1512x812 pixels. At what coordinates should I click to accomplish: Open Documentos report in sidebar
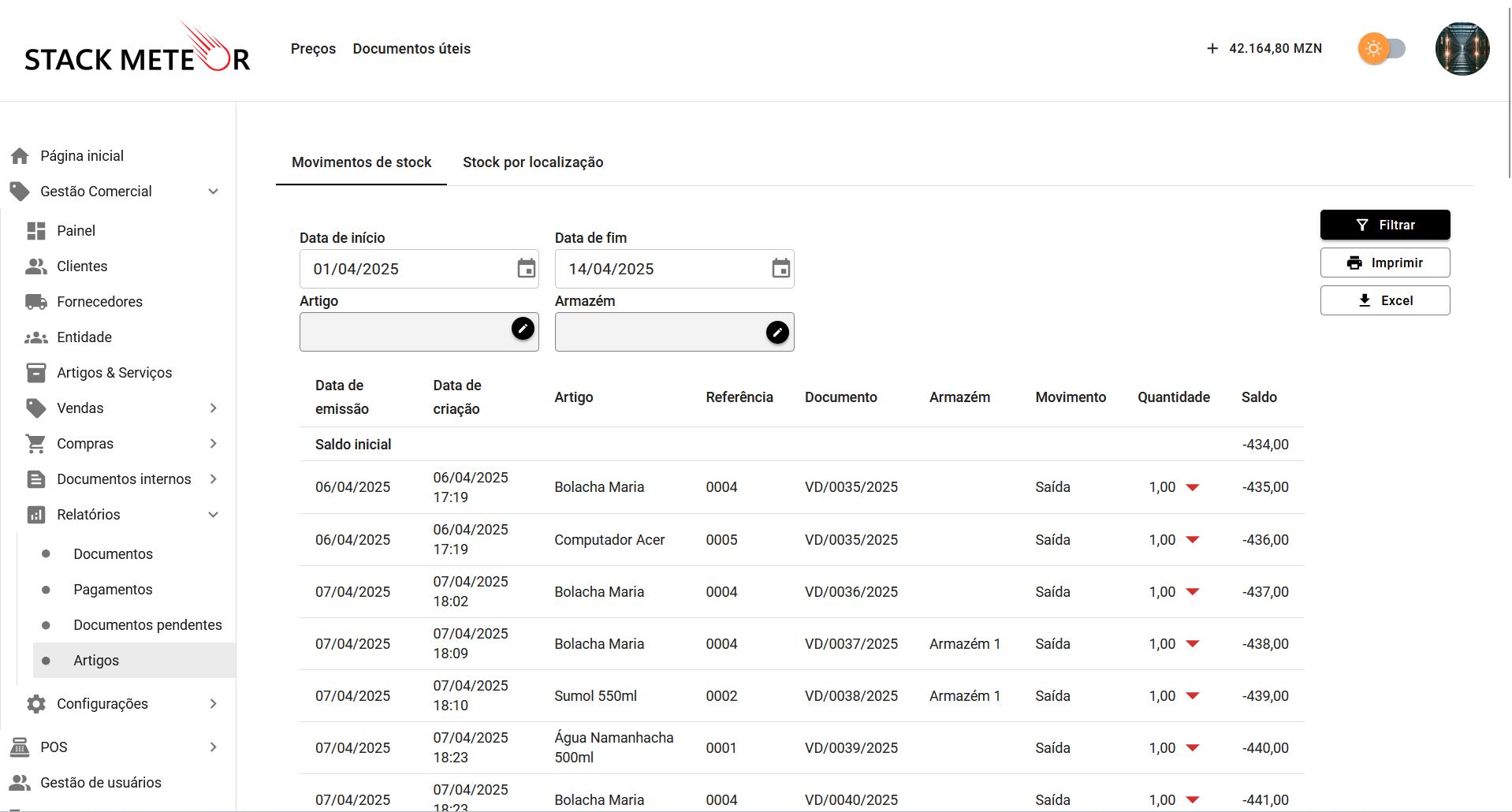pyautogui.click(x=113, y=554)
